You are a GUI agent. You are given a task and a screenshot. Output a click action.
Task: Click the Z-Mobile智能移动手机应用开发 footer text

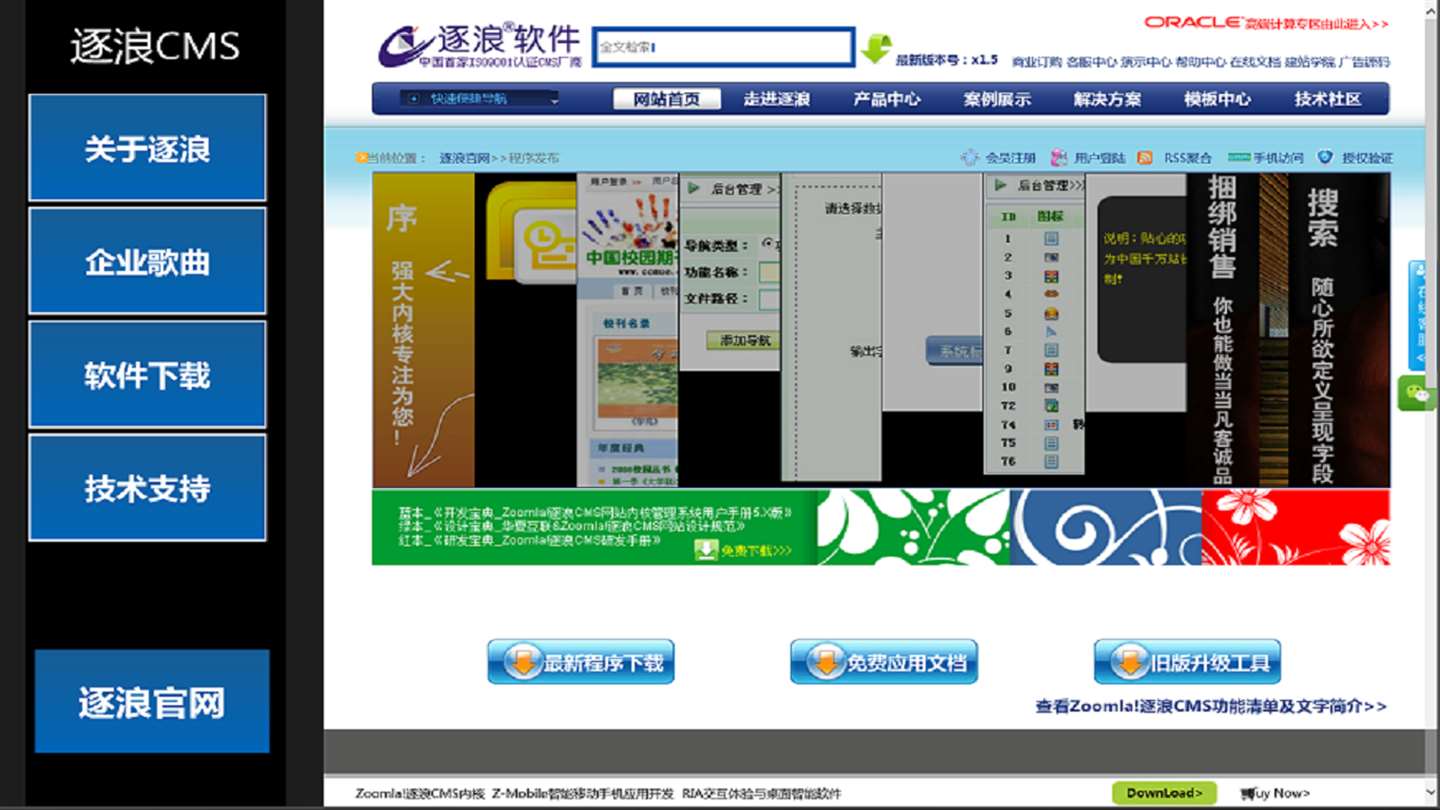point(583,794)
